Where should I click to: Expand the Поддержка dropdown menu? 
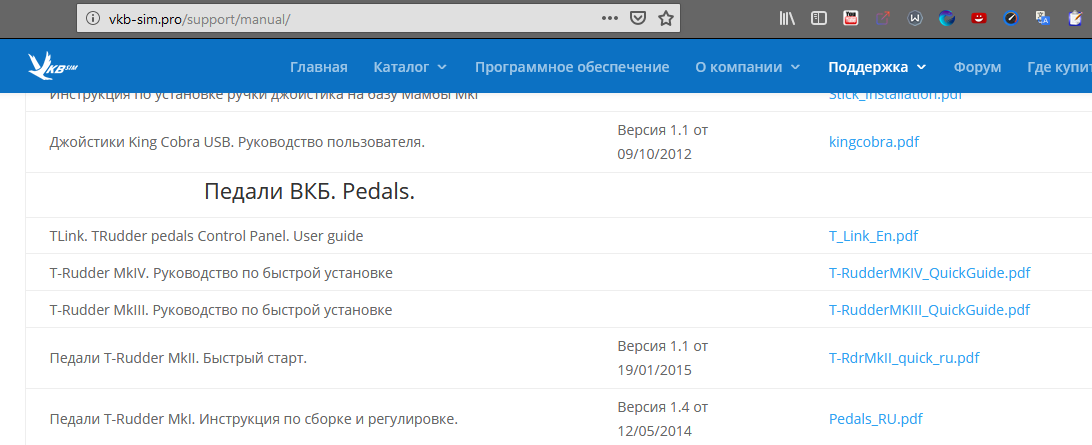point(877,68)
